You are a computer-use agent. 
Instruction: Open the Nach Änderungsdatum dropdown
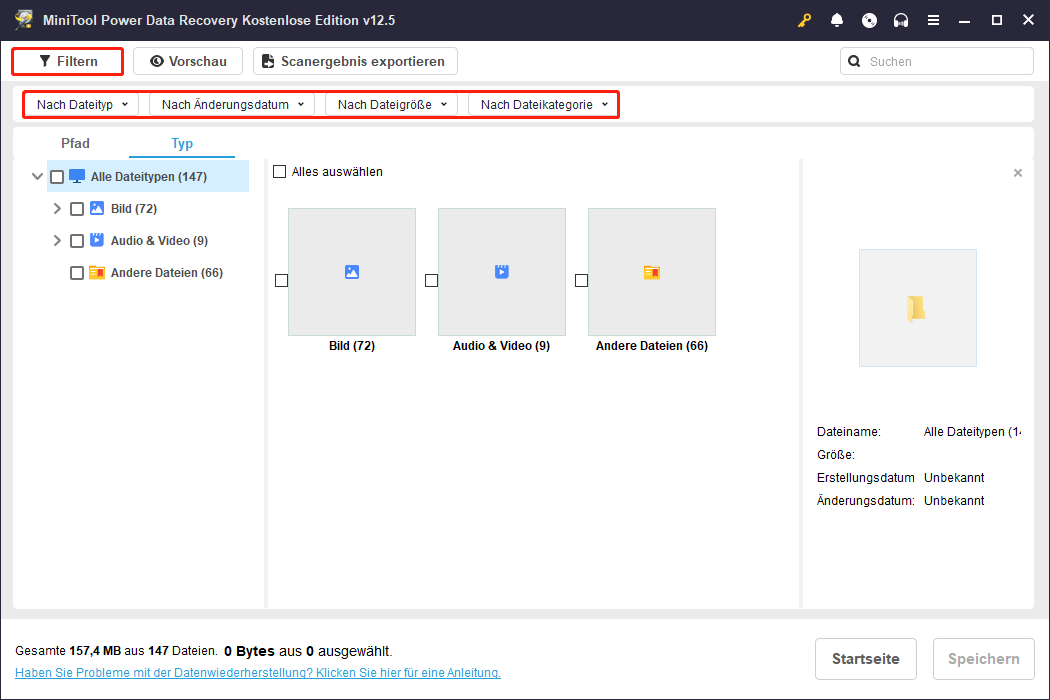click(232, 104)
